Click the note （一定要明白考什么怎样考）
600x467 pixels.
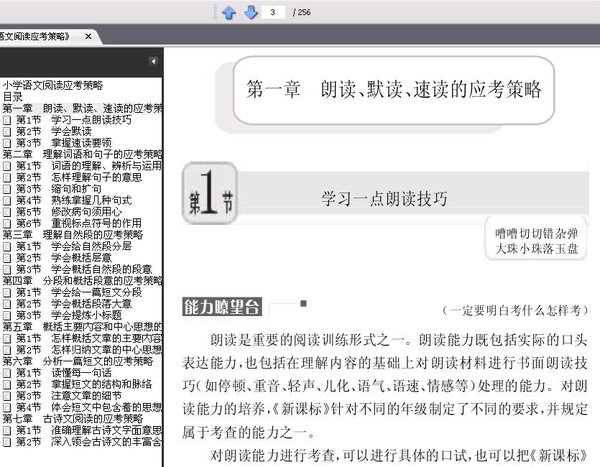click(x=515, y=310)
